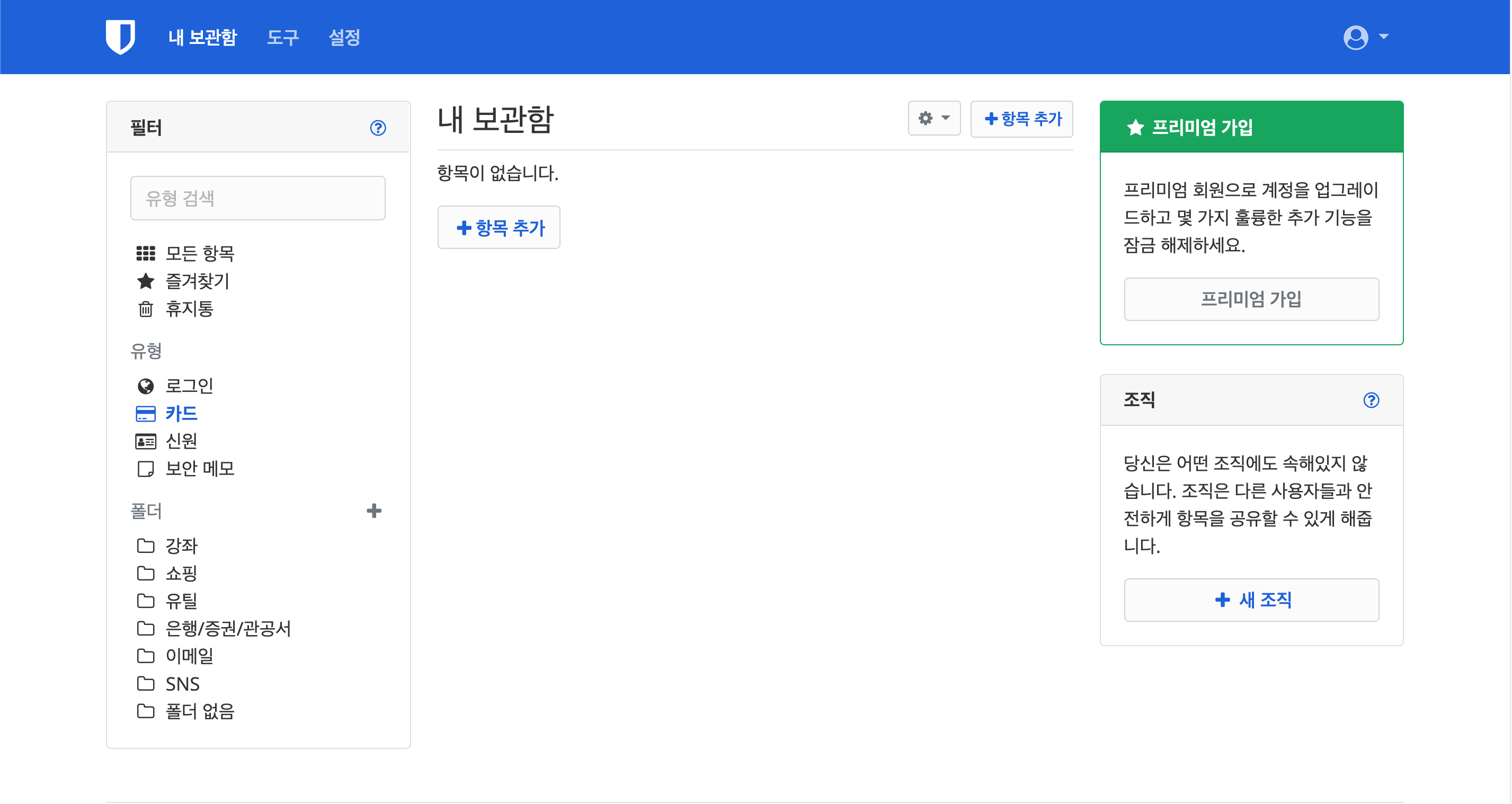The width and height of the screenshot is (1512, 804).
Task: Click the 내 보관함 page heading
Action: coord(495,119)
